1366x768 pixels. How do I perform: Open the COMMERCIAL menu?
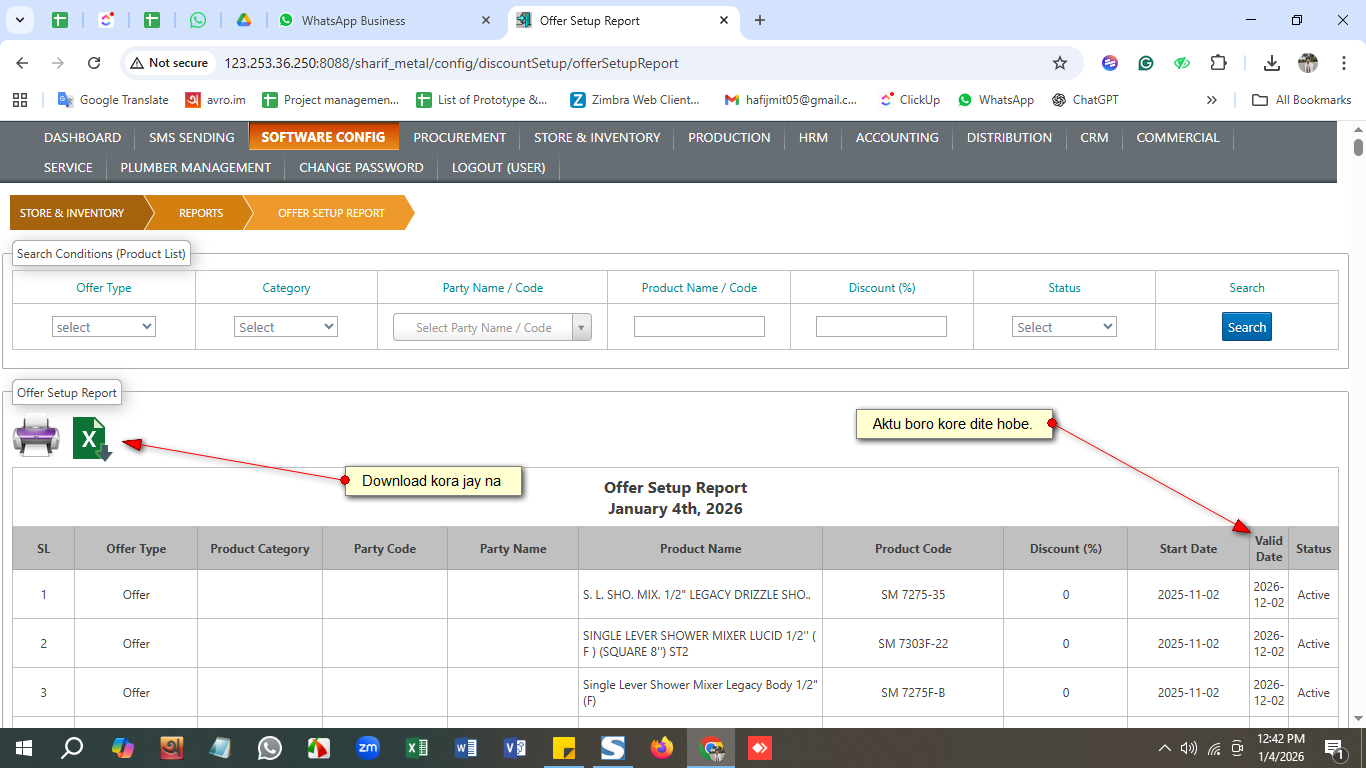pyautogui.click(x=1178, y=137)
